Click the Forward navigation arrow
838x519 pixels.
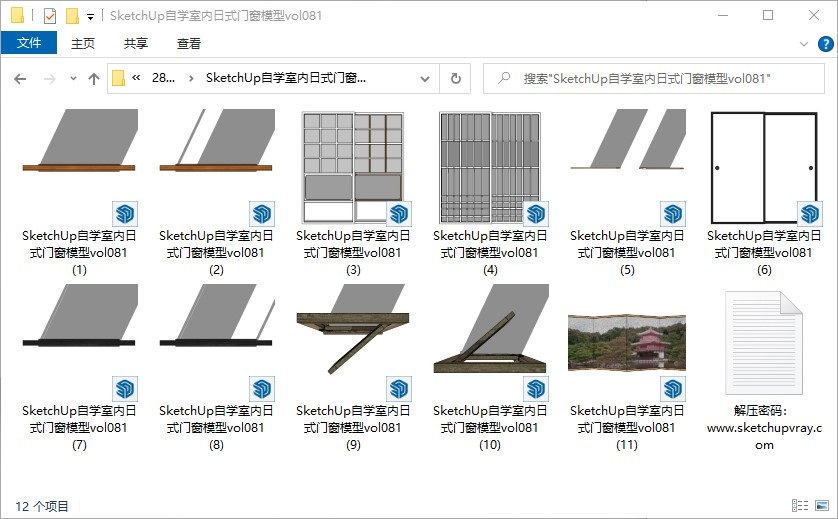[50, 79]
